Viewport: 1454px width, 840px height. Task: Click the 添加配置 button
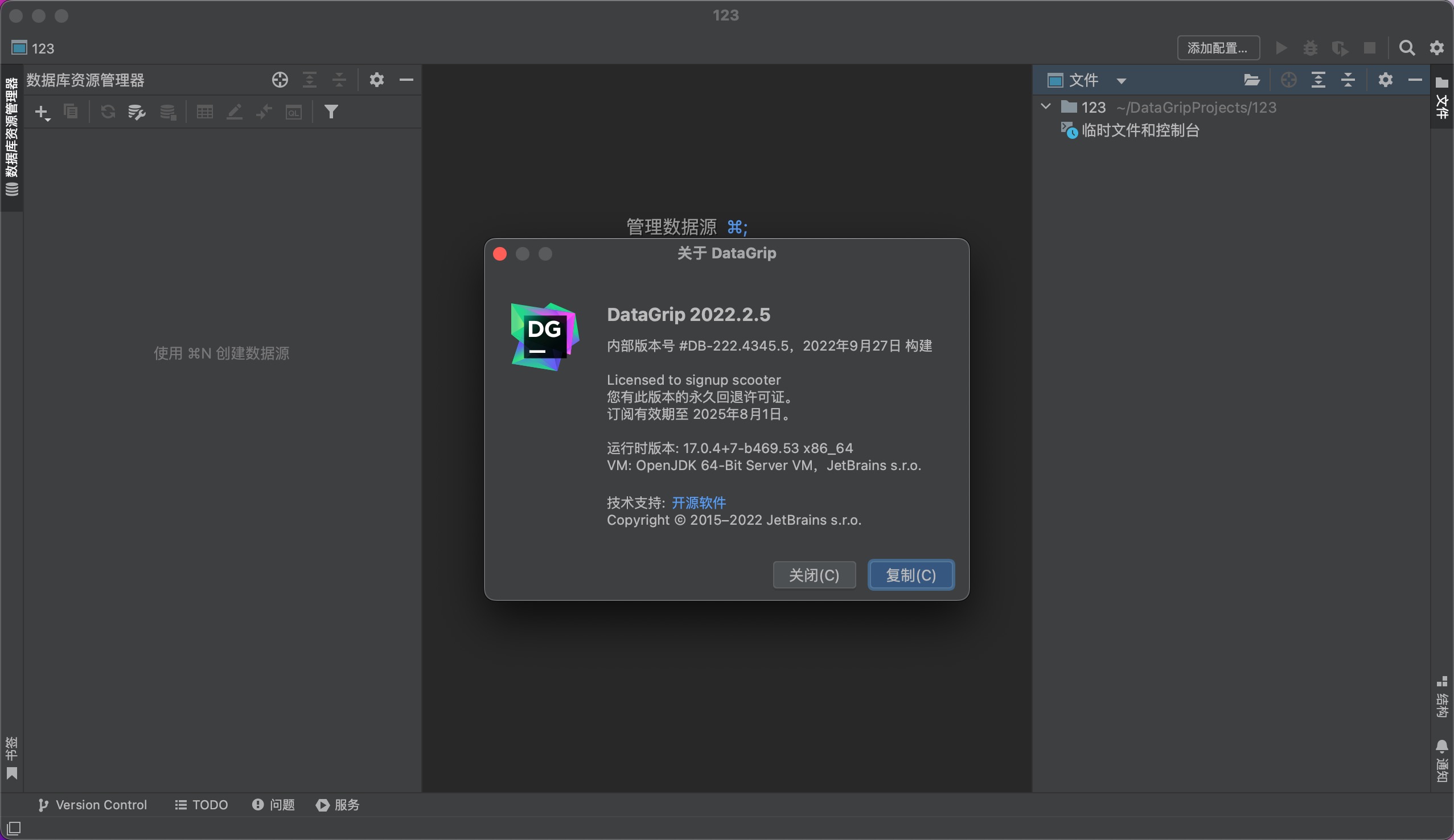pos(1218,48)
